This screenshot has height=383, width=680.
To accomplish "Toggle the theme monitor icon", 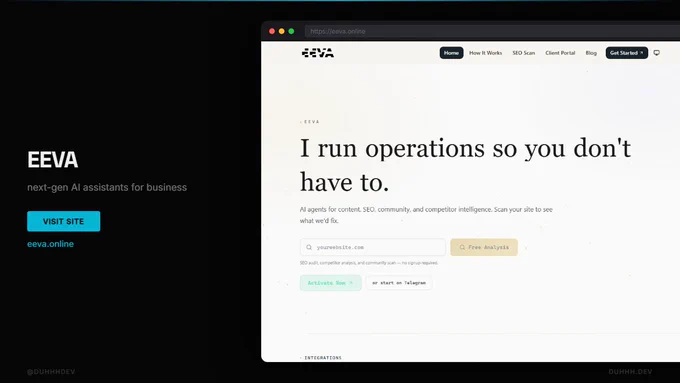I will tap(657, 53).
